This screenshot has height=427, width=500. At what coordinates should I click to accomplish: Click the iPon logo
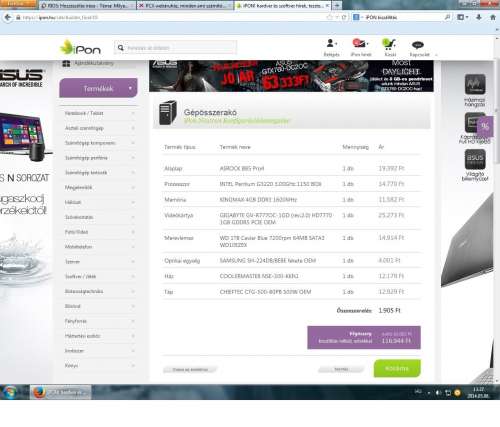point(80,47)
